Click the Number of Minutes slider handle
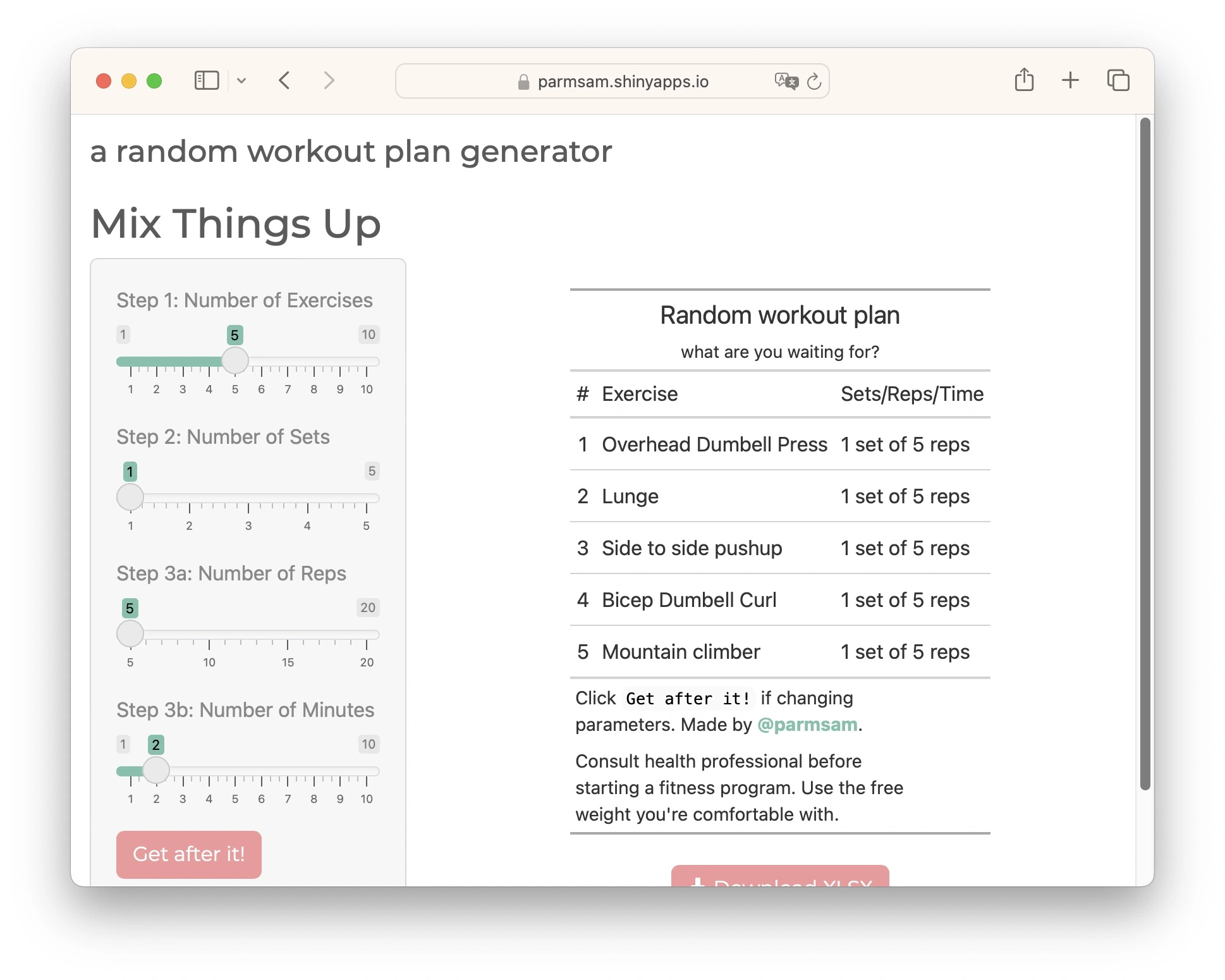 point(156,771)
